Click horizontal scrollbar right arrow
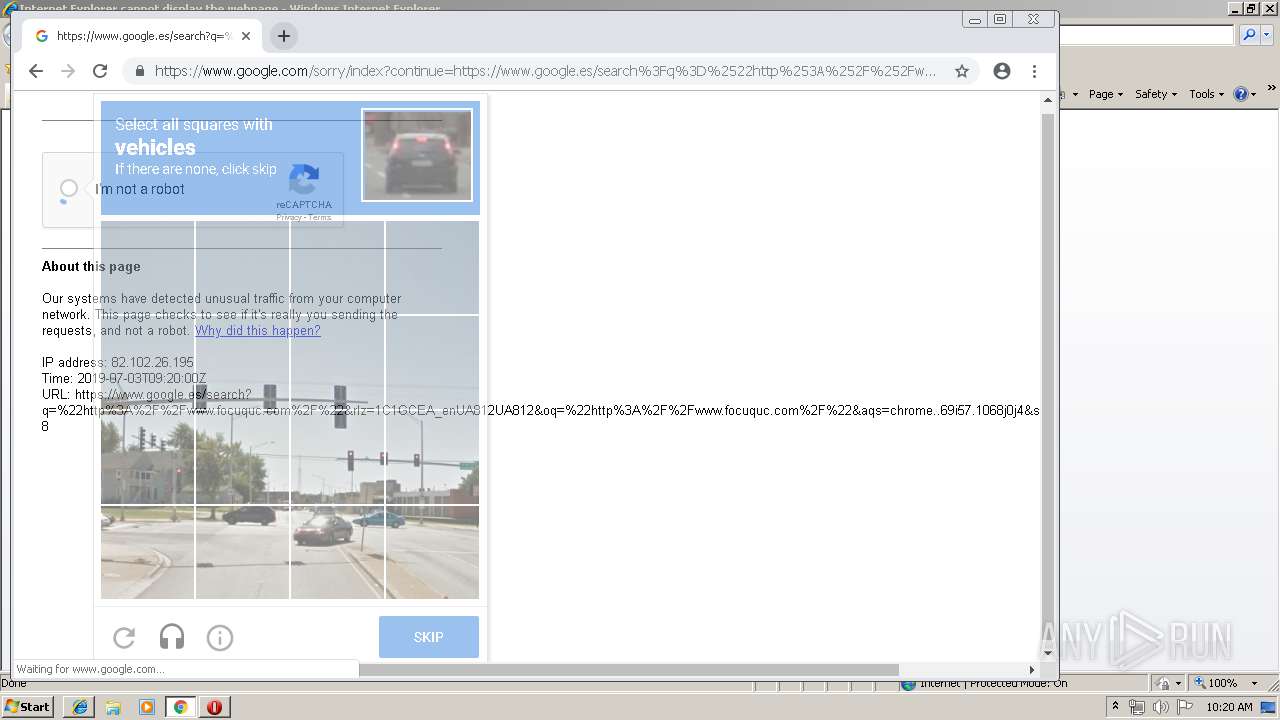1280x720 pixels. [1032, 669]
